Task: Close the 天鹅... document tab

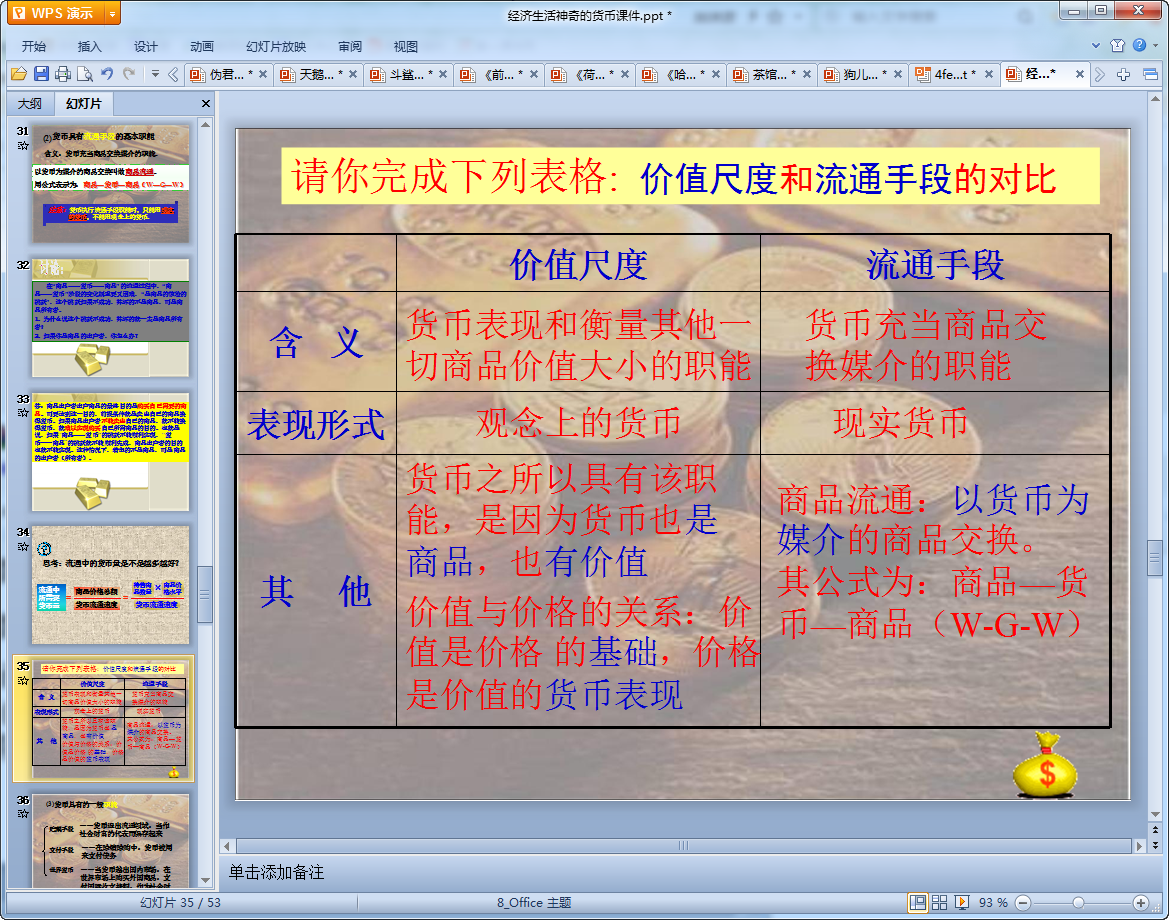Action: coord(353,75)
